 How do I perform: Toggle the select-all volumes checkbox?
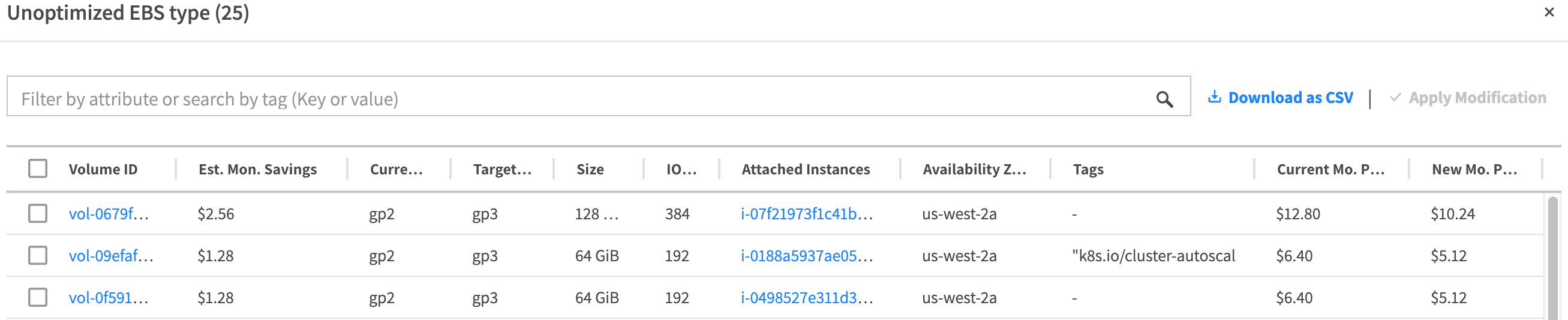pyautogui.click(x=38, y=168)
